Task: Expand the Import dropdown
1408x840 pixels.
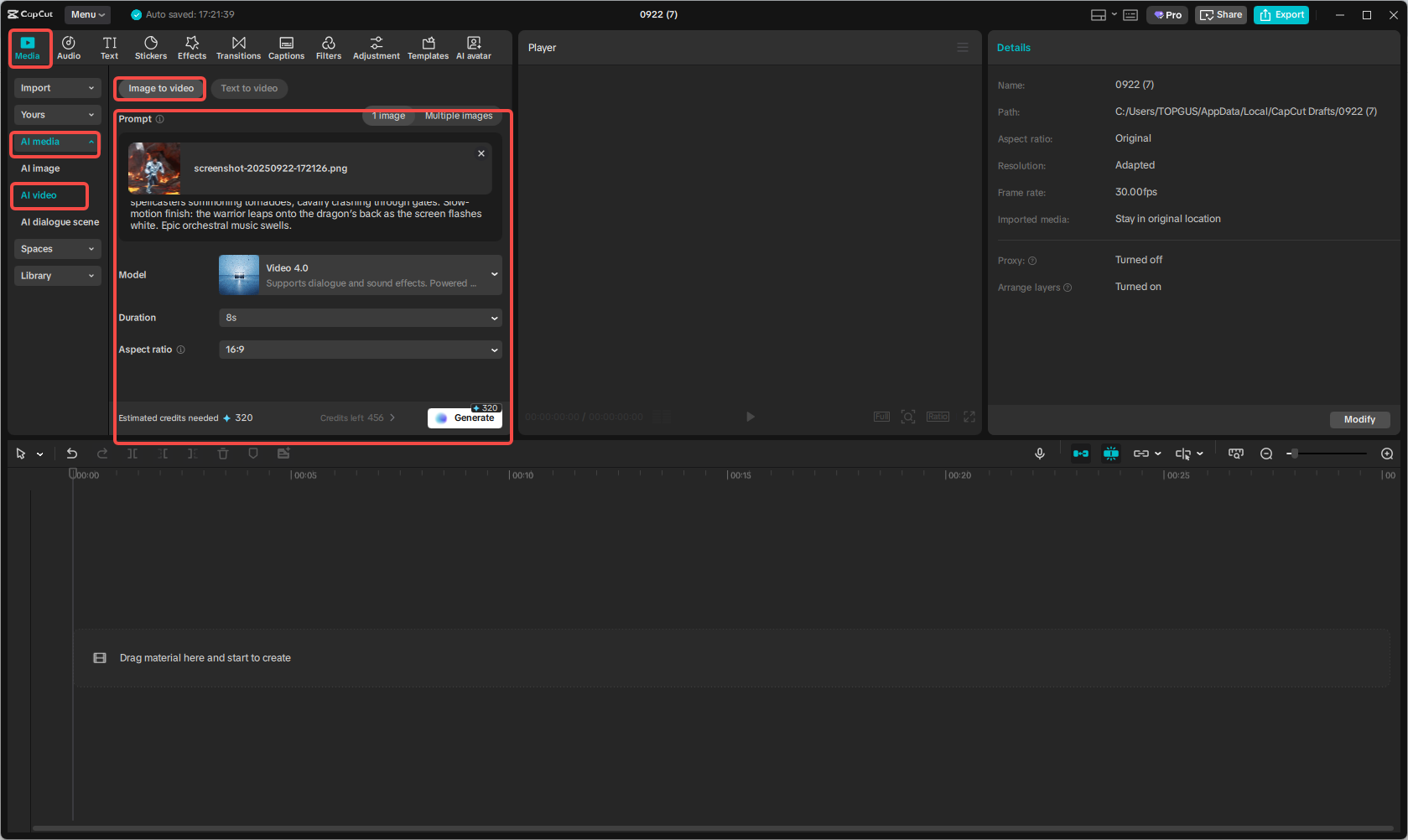Action: (58, 88)
